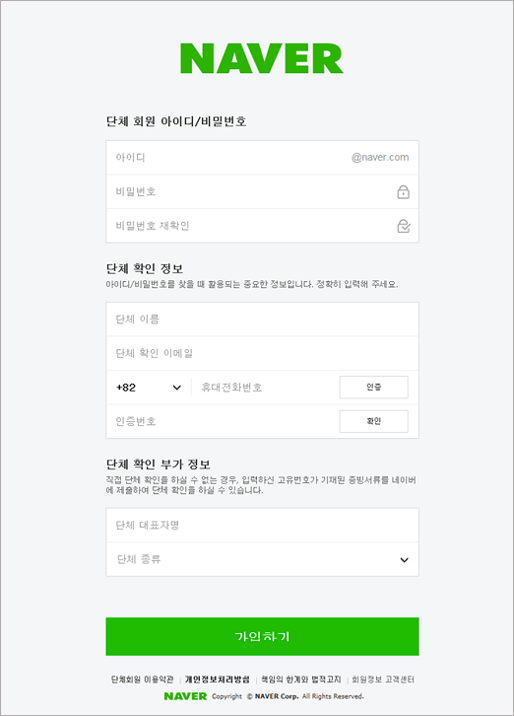Click the small NAVER footer logo
514x716 pixels.
(185, 696)
